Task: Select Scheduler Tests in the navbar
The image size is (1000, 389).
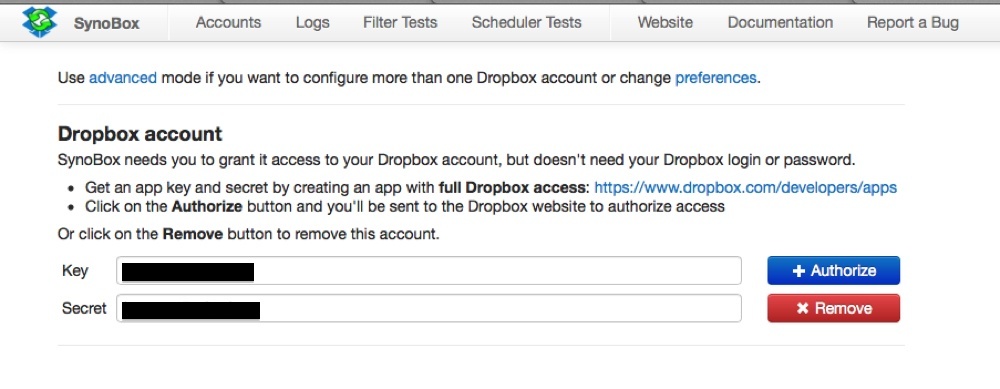Action: [x=527, y=23]
